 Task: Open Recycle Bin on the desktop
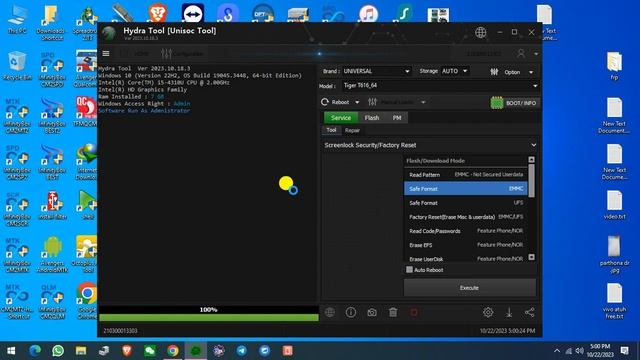[x=17, y=66]
